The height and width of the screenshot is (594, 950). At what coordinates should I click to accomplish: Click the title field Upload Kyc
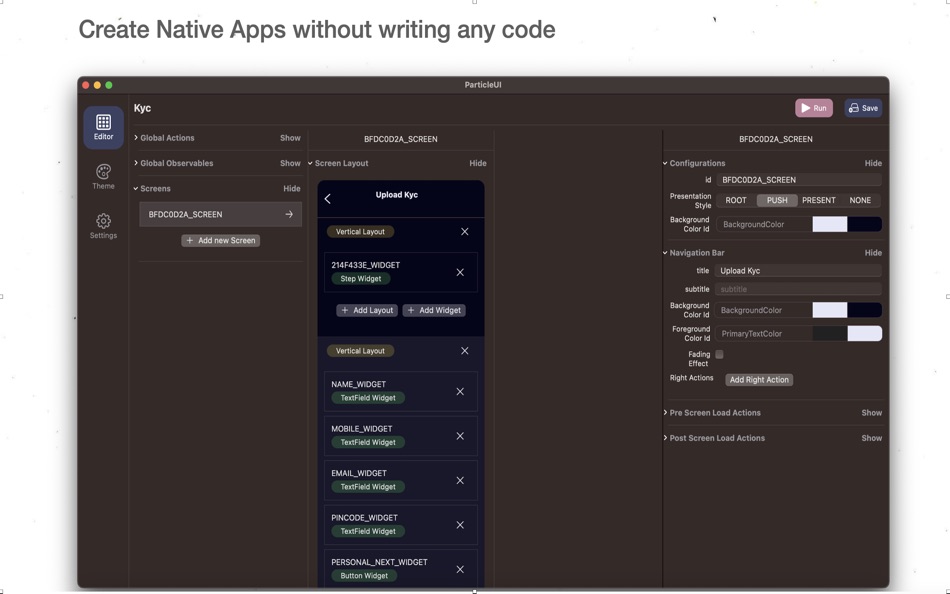coord(798,271)
